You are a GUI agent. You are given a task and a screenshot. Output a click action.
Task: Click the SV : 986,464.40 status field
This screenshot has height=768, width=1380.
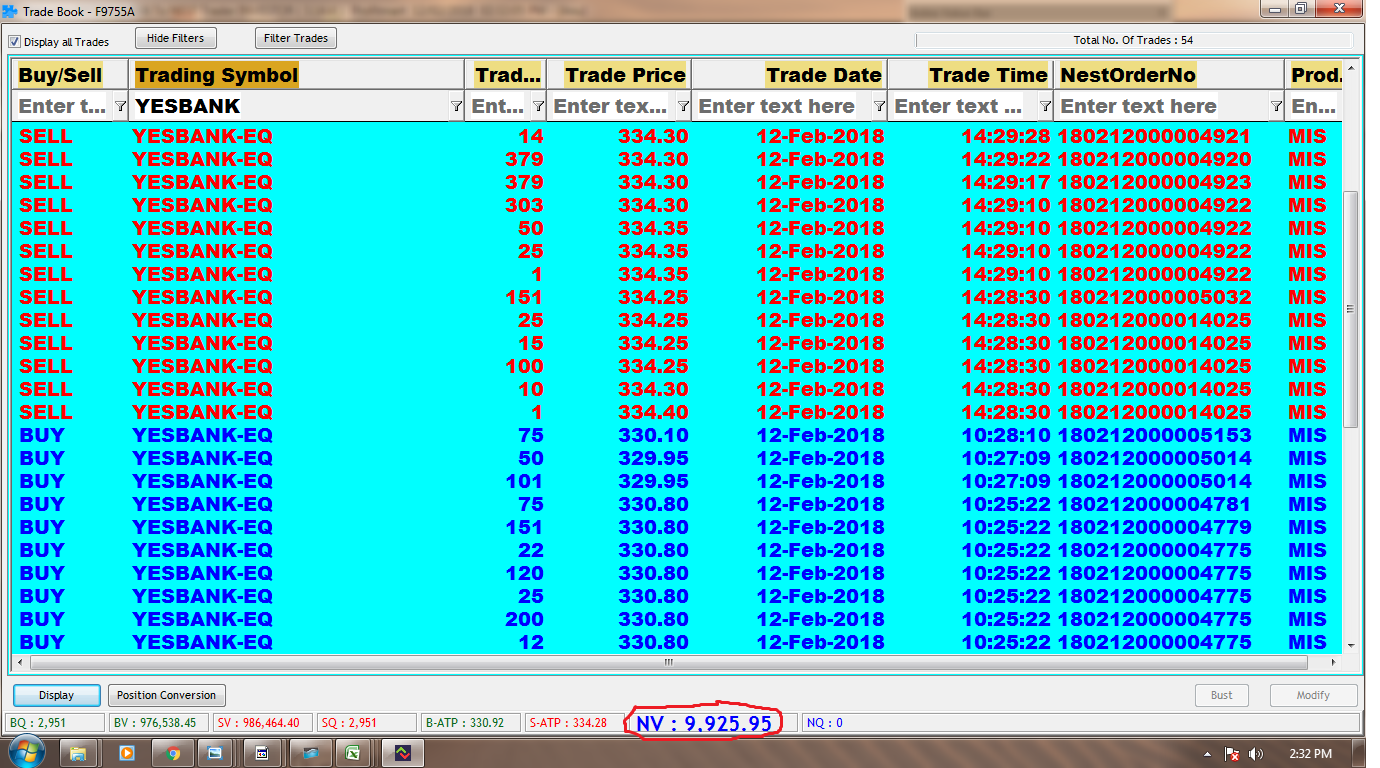tap(263, 722)
